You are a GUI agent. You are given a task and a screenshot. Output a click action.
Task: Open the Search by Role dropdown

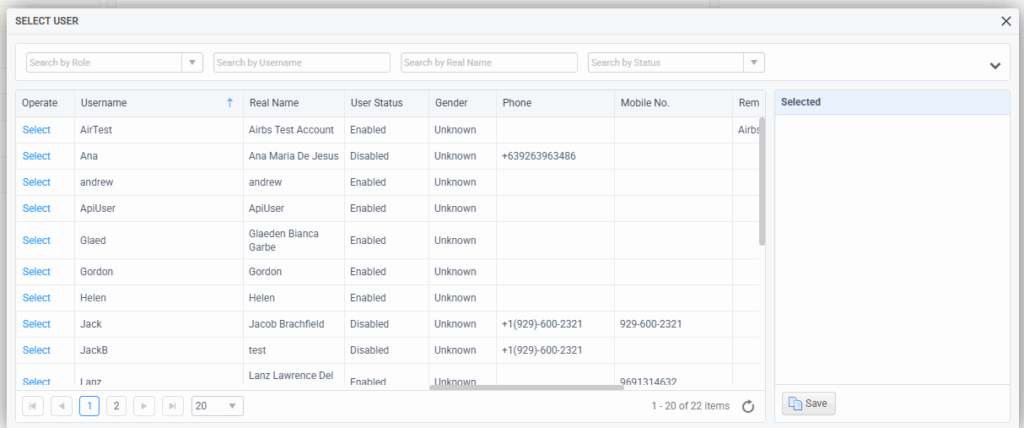point(193,63)
